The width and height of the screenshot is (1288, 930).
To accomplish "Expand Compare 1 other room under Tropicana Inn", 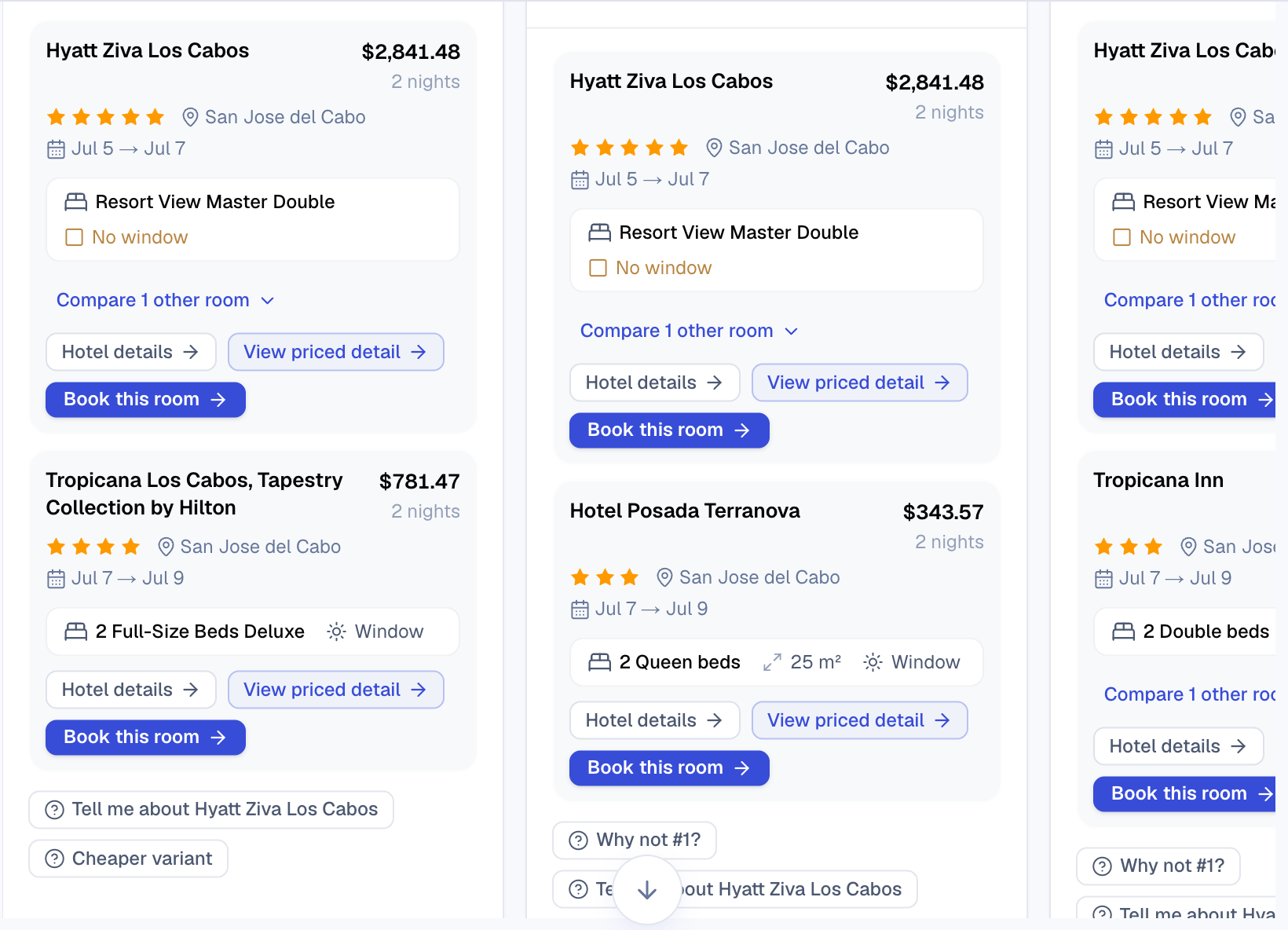I will (1189, 694).
